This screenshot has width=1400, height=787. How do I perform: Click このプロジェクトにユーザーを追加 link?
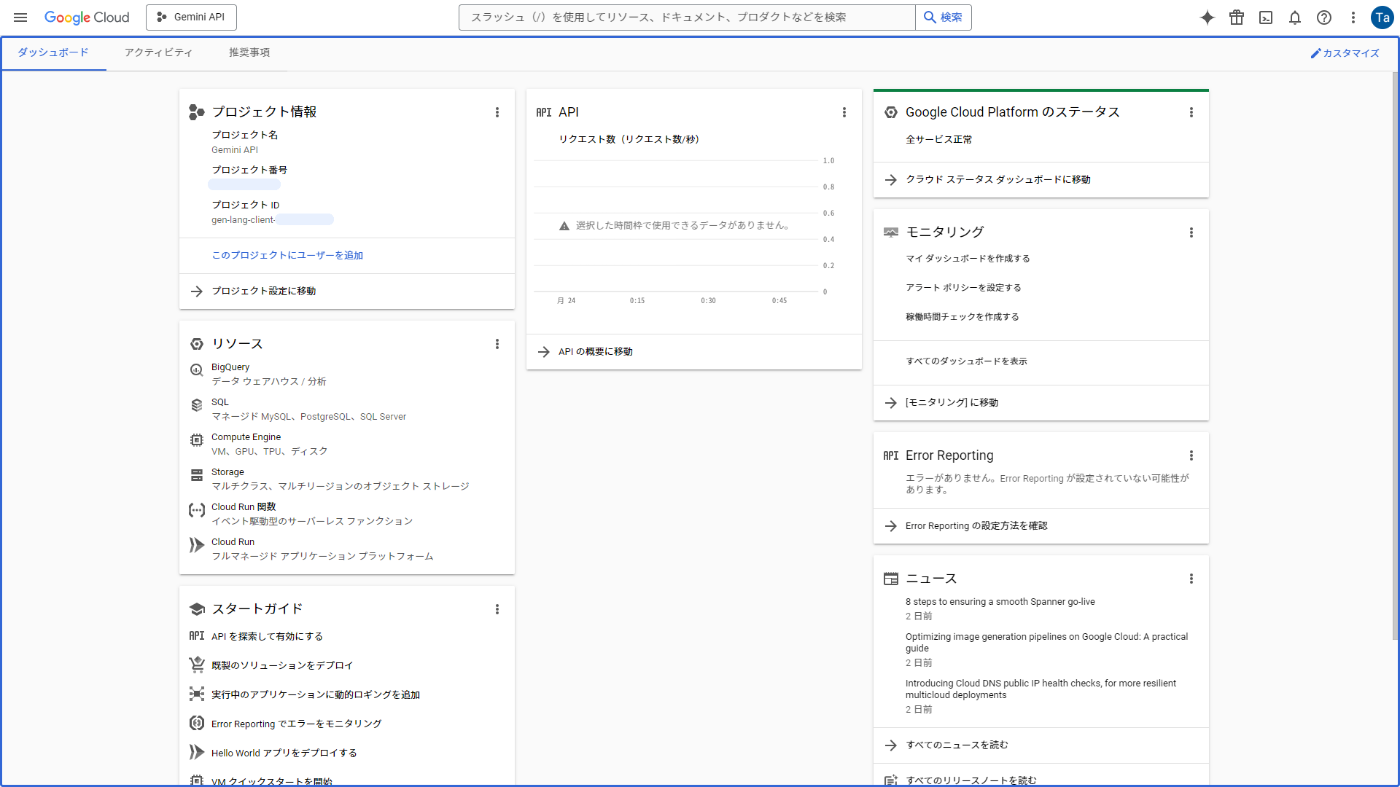pos(287,256)
